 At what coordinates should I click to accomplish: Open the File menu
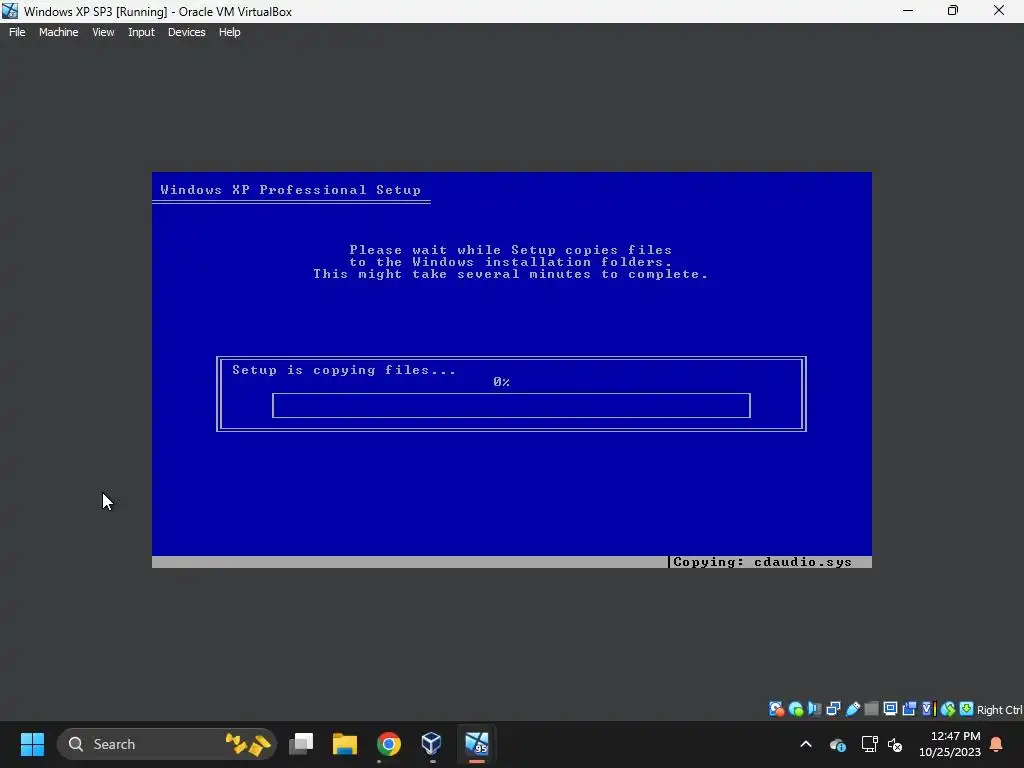17,32
